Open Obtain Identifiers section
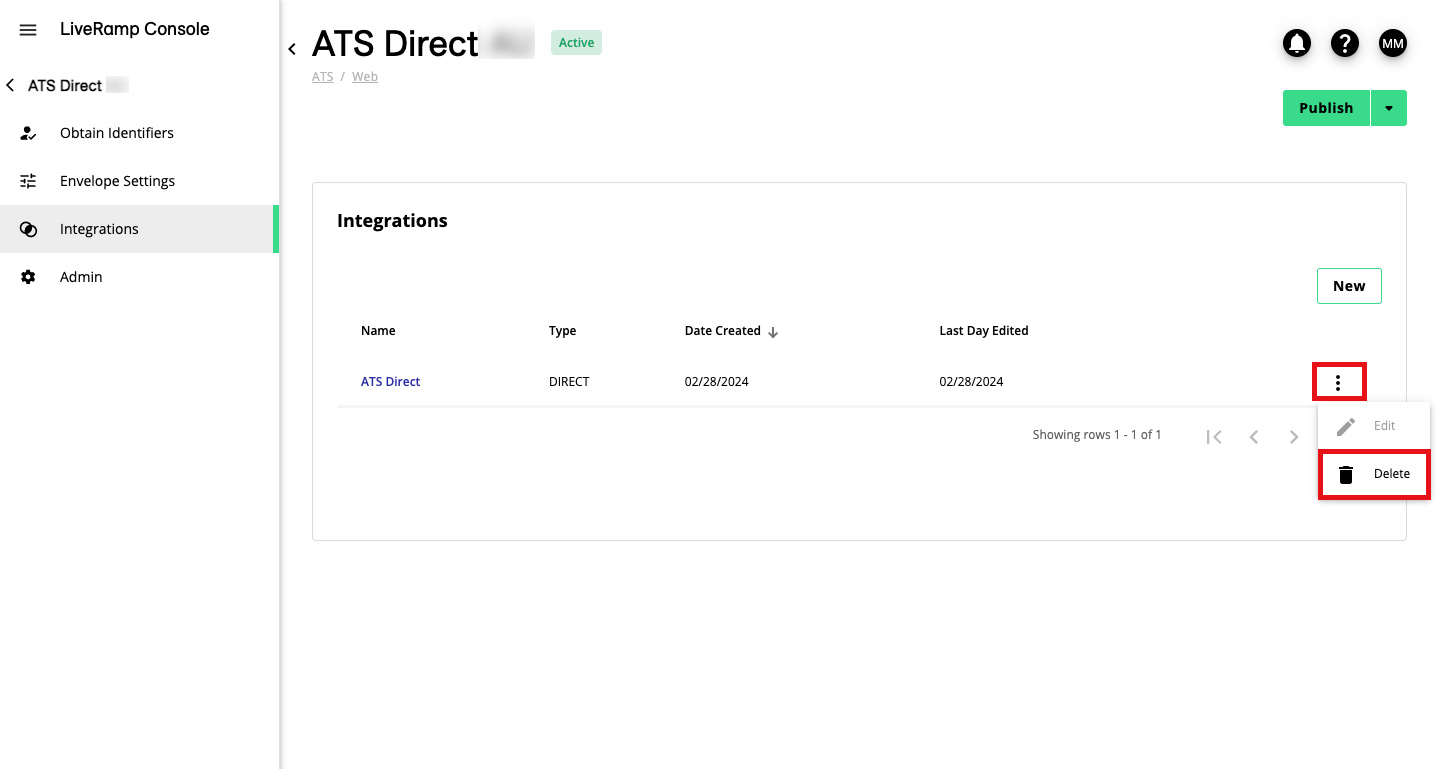1436x769 pixels. pyautogui.click(x=140, y=133)
